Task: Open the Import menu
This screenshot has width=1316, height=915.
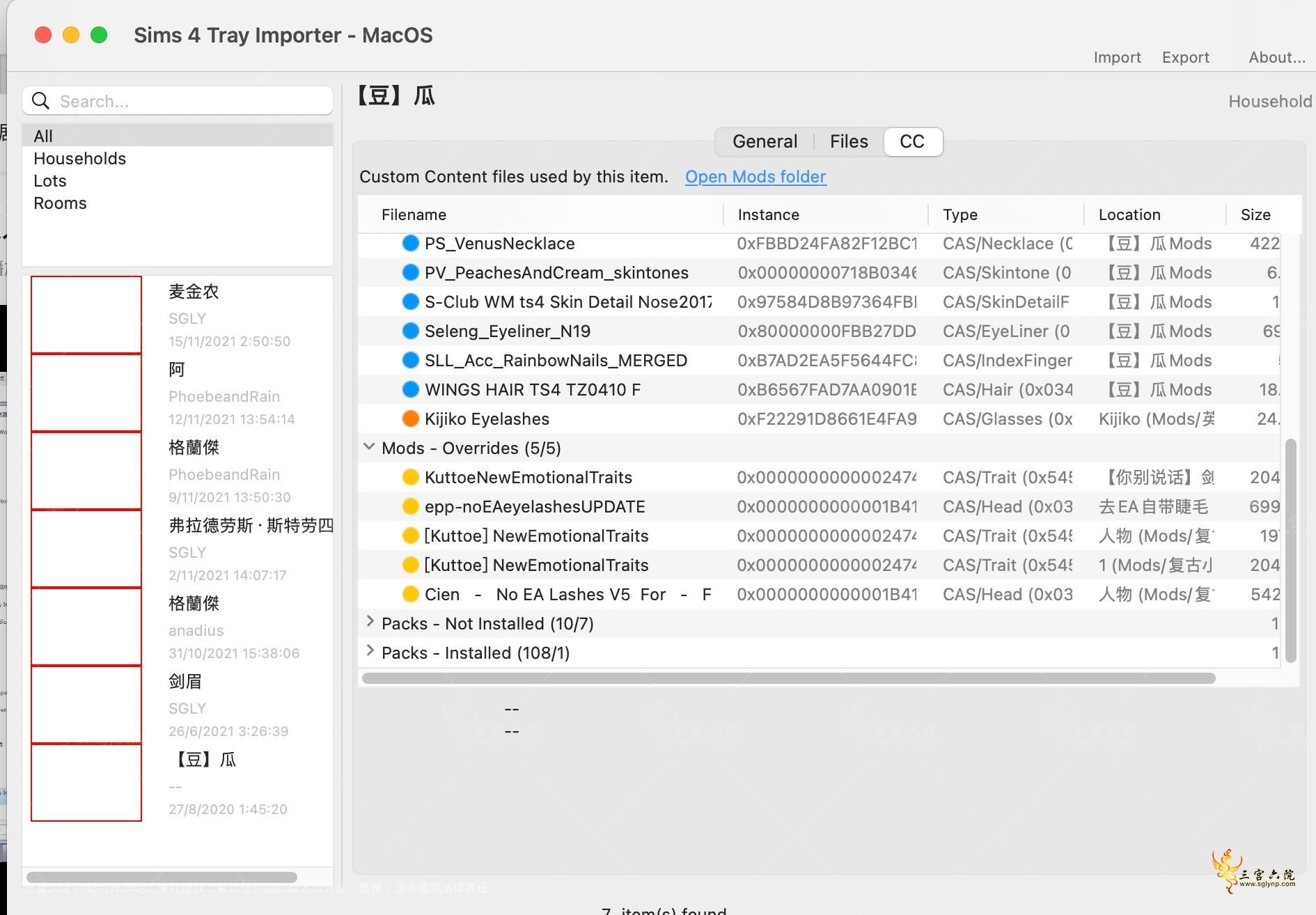Action: point(1117,57)
